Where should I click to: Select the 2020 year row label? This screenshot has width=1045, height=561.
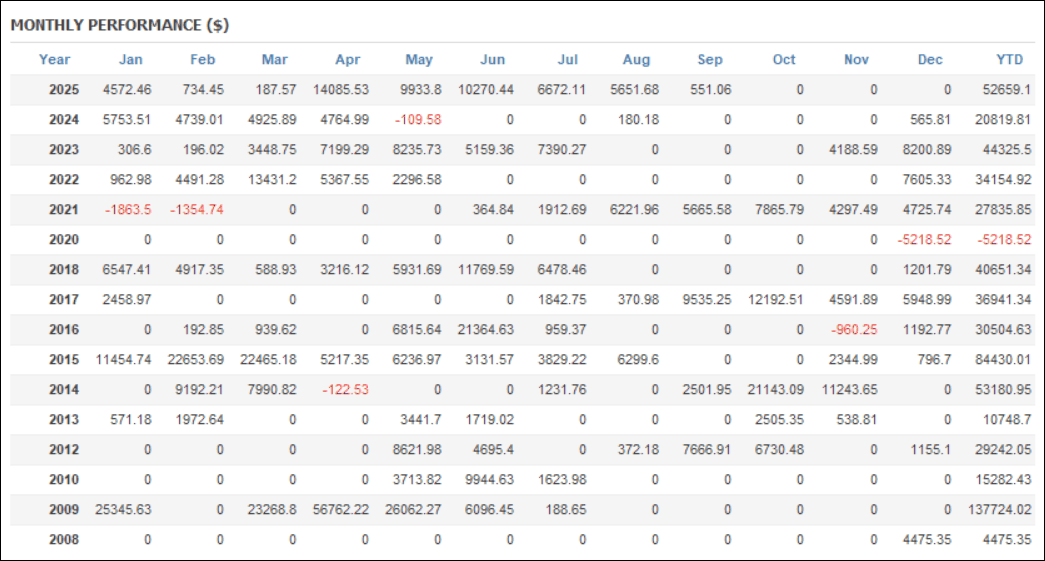pyautogui.click(x=63, y=240)
